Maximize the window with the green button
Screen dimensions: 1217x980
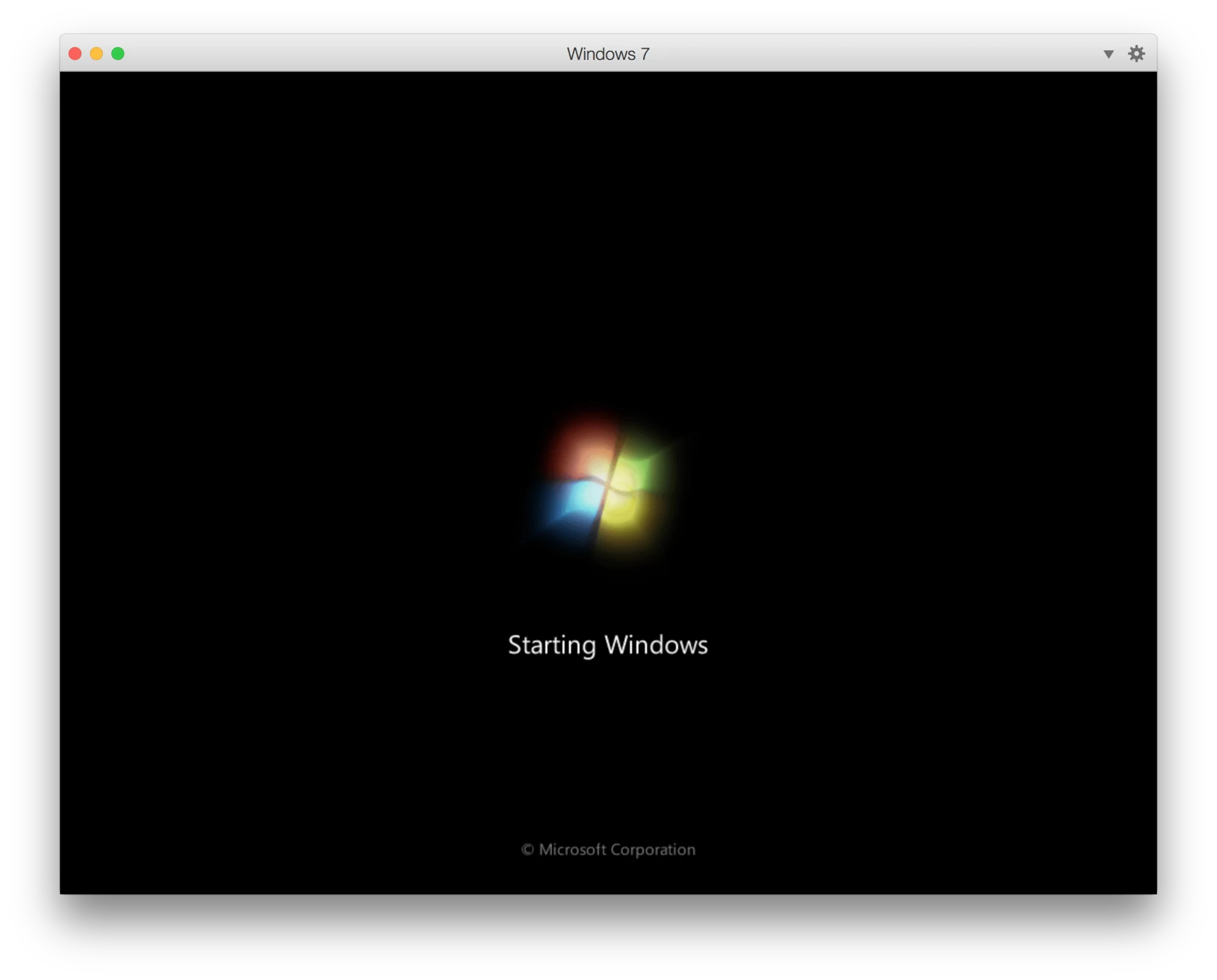[x=118, y=53]
